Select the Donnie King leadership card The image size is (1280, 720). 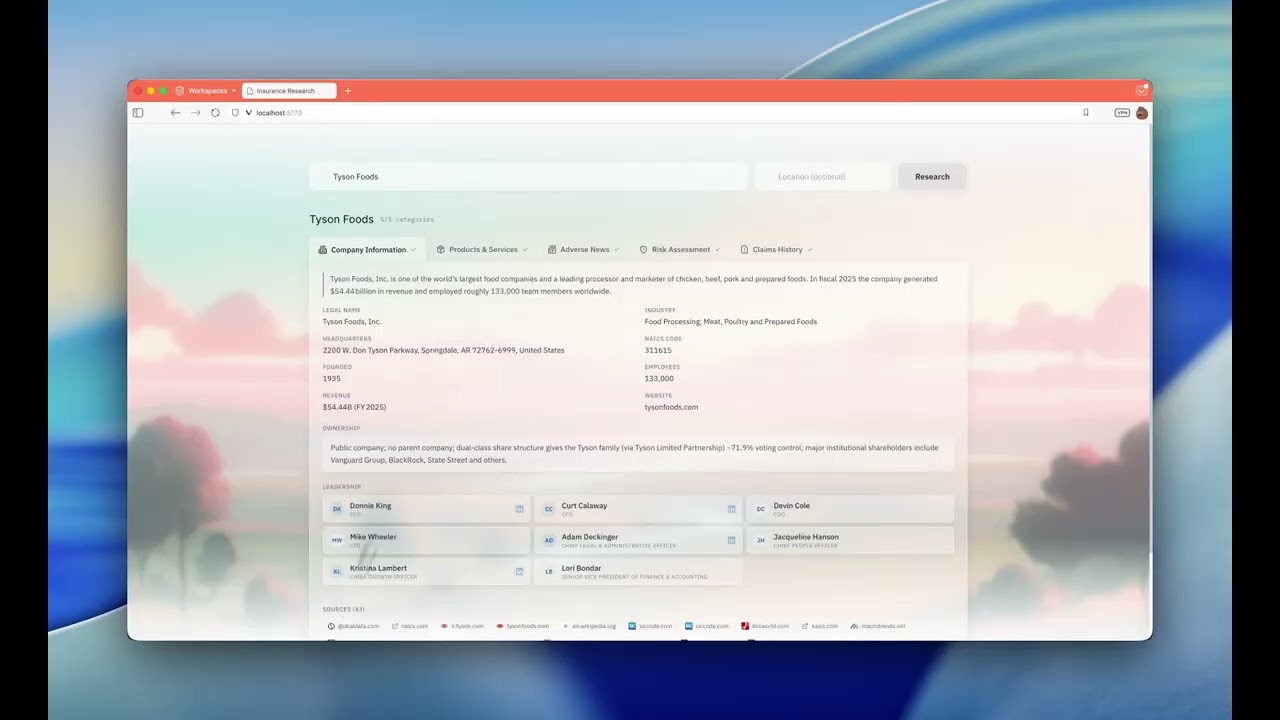point(426,509)
